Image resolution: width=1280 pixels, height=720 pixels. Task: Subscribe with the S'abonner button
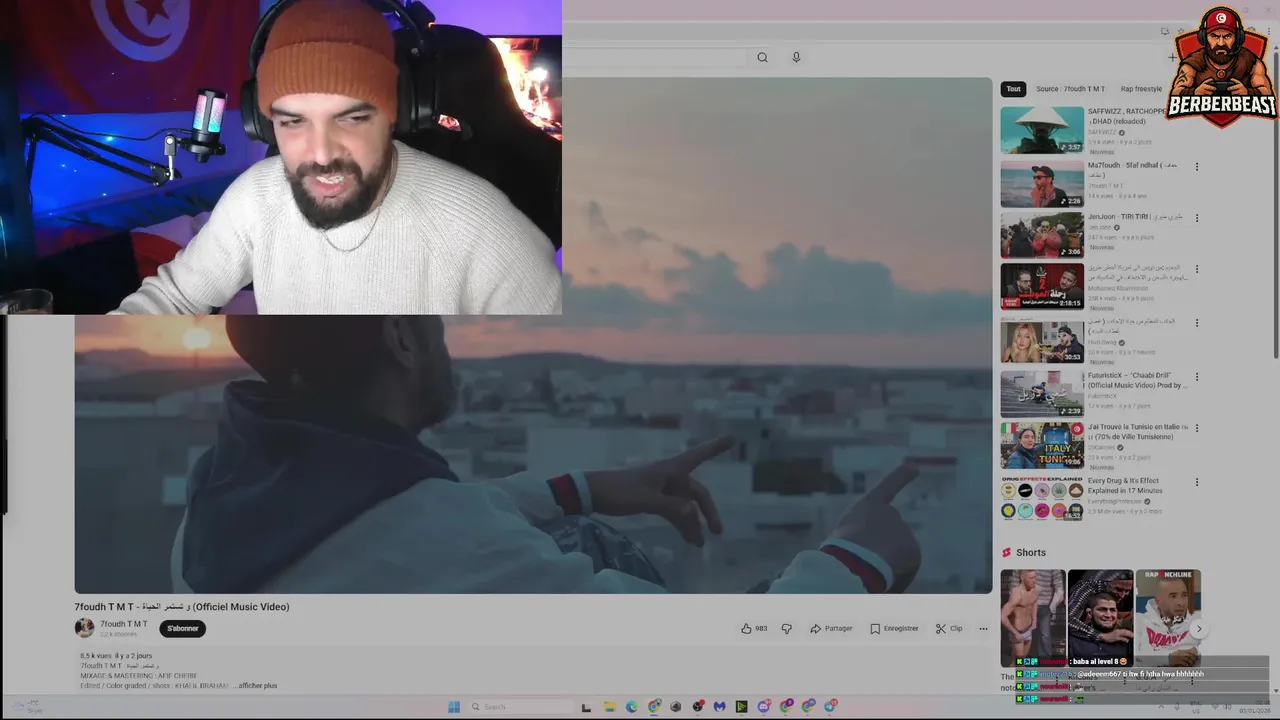[x=182, y=628]
